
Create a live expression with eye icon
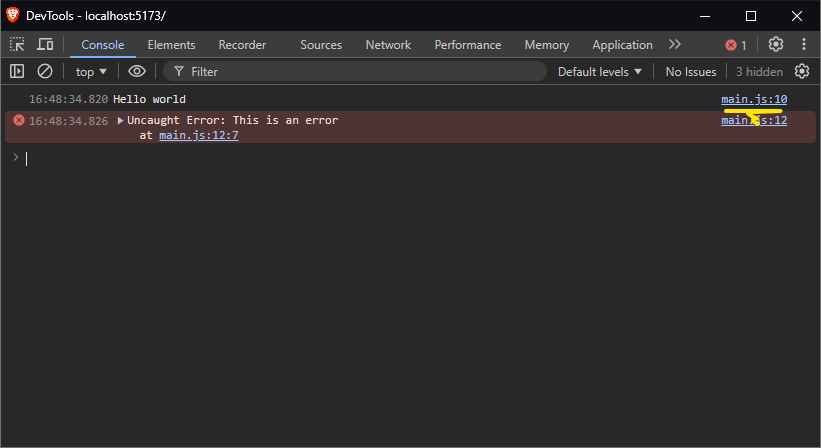coord(137,71)
